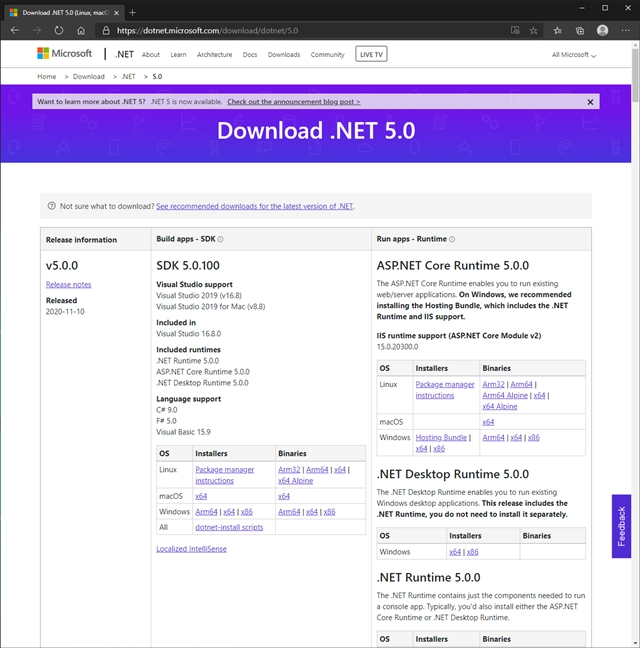
Task: Add this page to favorites star icon
Action: [533, 30]
